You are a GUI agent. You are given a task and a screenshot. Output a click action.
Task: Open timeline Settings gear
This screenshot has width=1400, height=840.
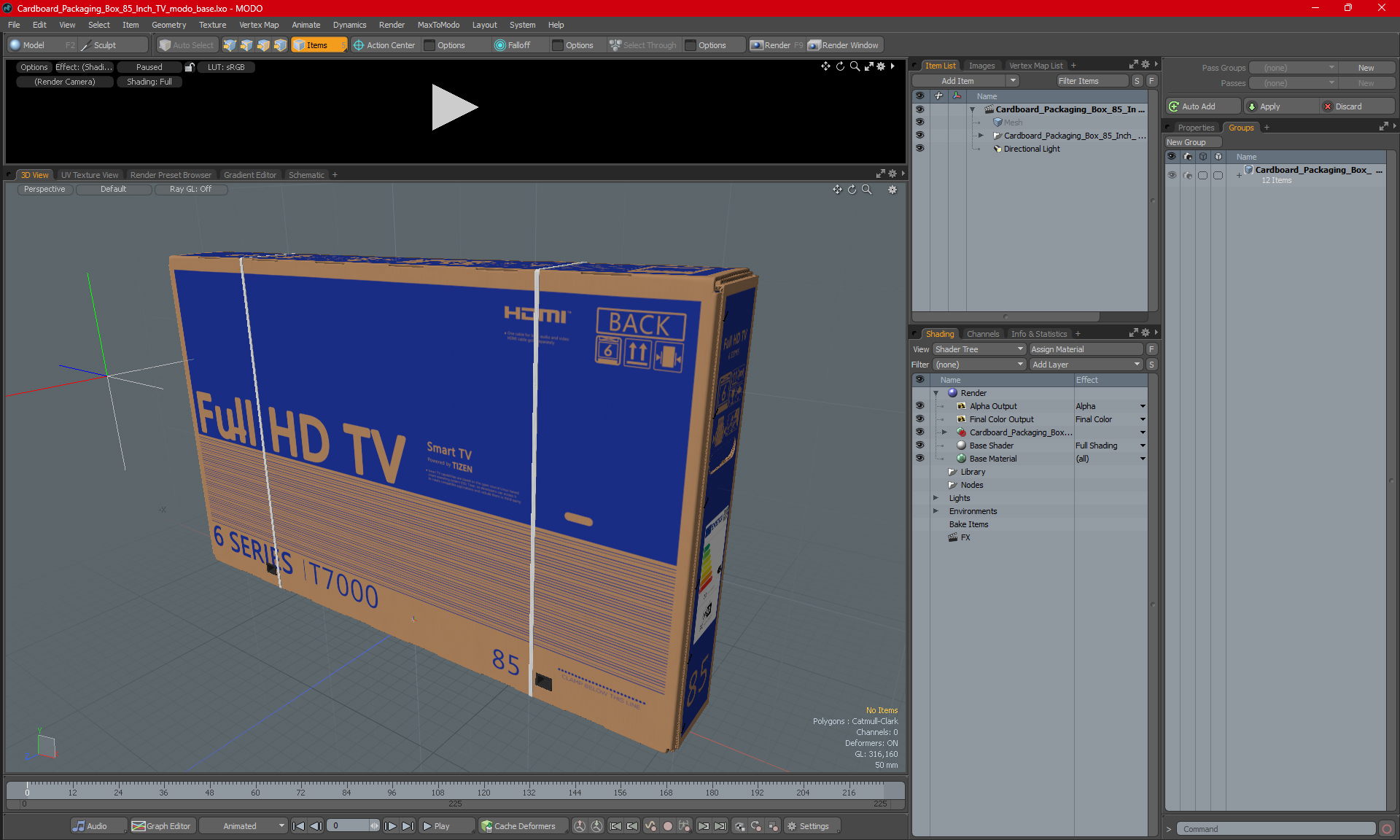click(793, 826)
